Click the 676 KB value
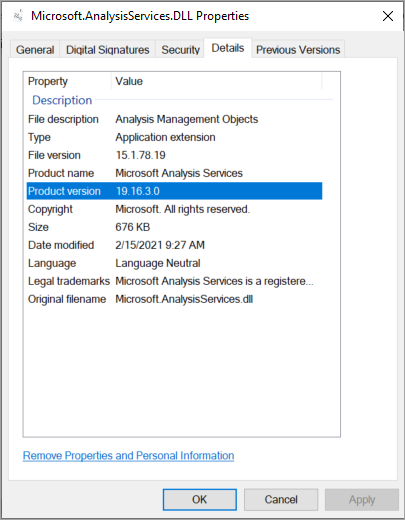The height and width of the screenshot is (520, 405). [x=133, y=227]
